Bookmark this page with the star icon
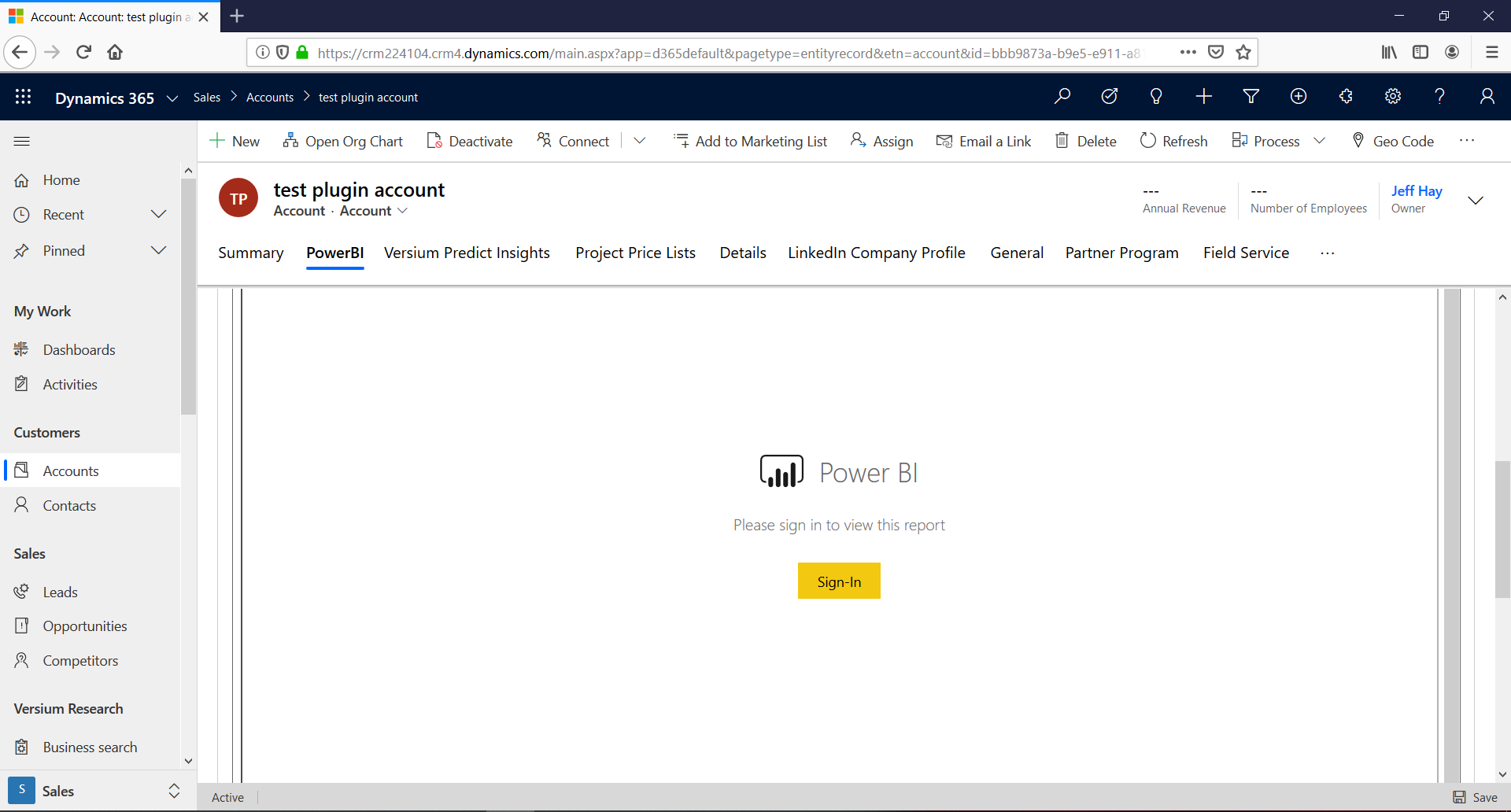 pyautogui.click(x=1243, y=52)
